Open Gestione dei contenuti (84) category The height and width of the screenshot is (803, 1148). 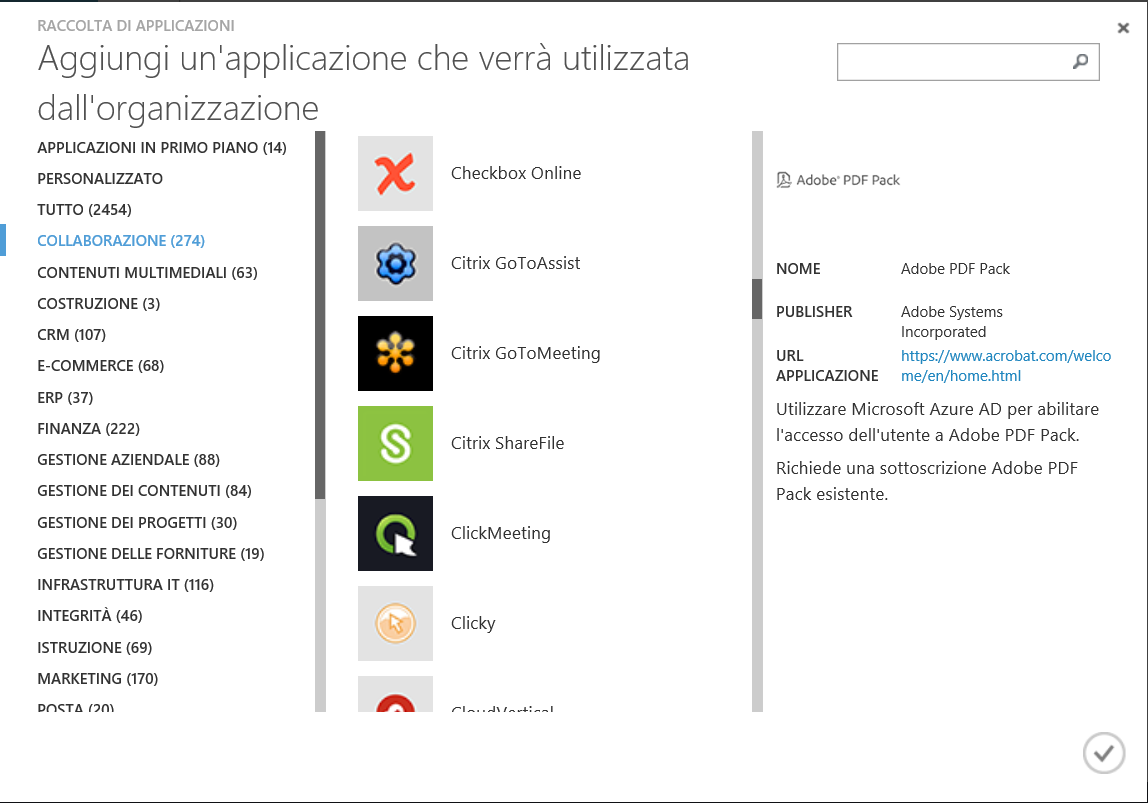[144, 490]
